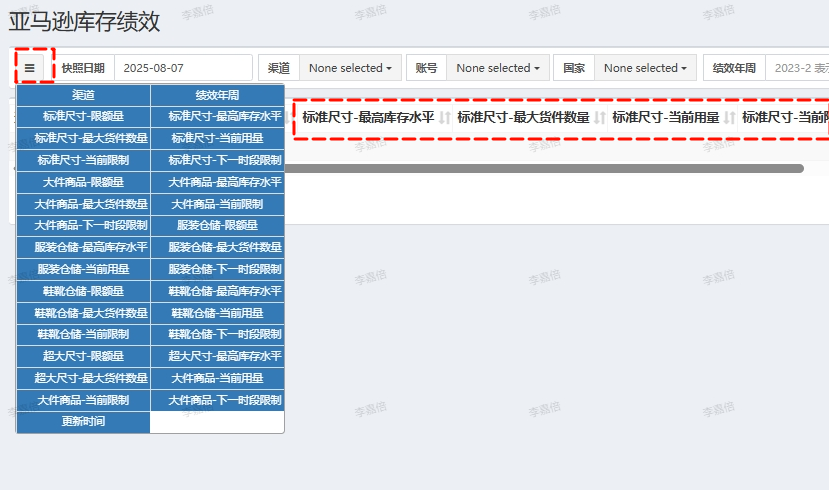Open the hamburger column-list menu button

click(x=30, y=68)
